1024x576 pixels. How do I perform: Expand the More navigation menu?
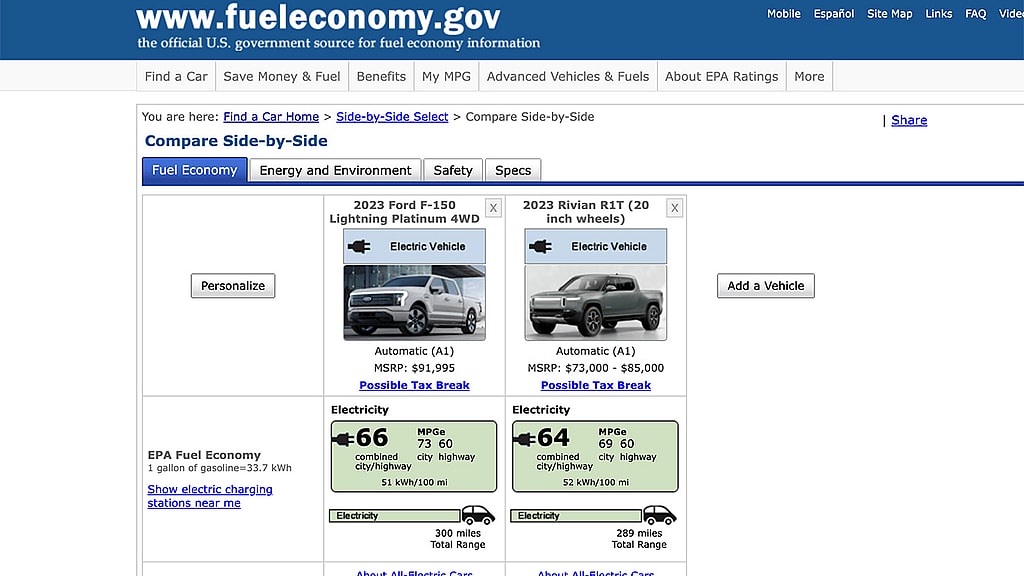pyautogui.click(x=809, y=76)
